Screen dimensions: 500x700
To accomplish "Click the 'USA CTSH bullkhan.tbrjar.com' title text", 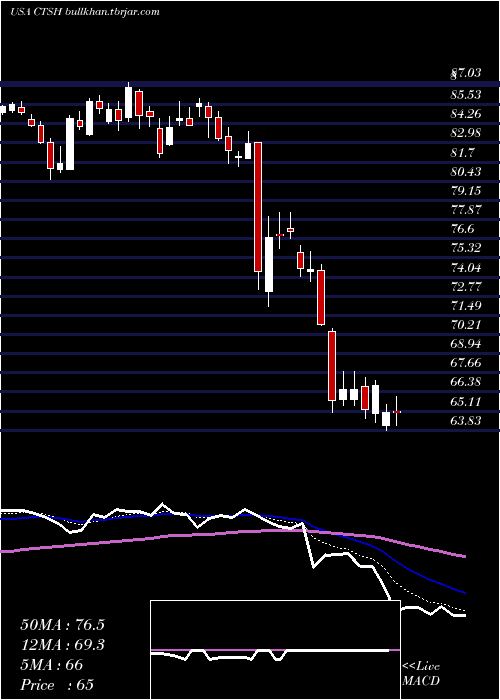I will (x=84, y=12).
